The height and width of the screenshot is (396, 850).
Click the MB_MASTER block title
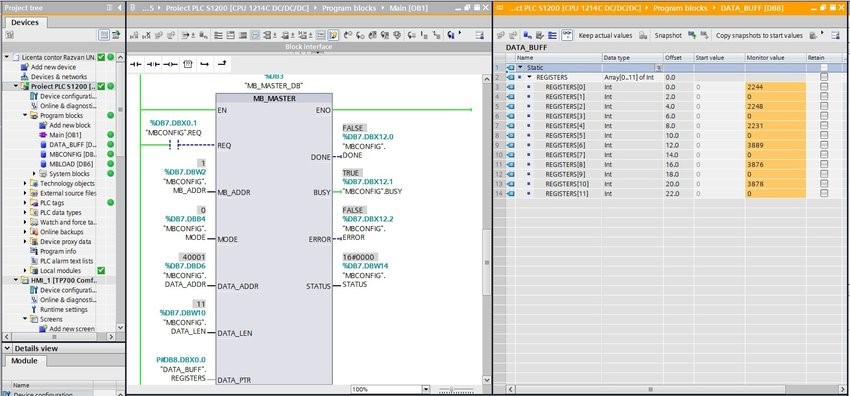pos(274,99)
